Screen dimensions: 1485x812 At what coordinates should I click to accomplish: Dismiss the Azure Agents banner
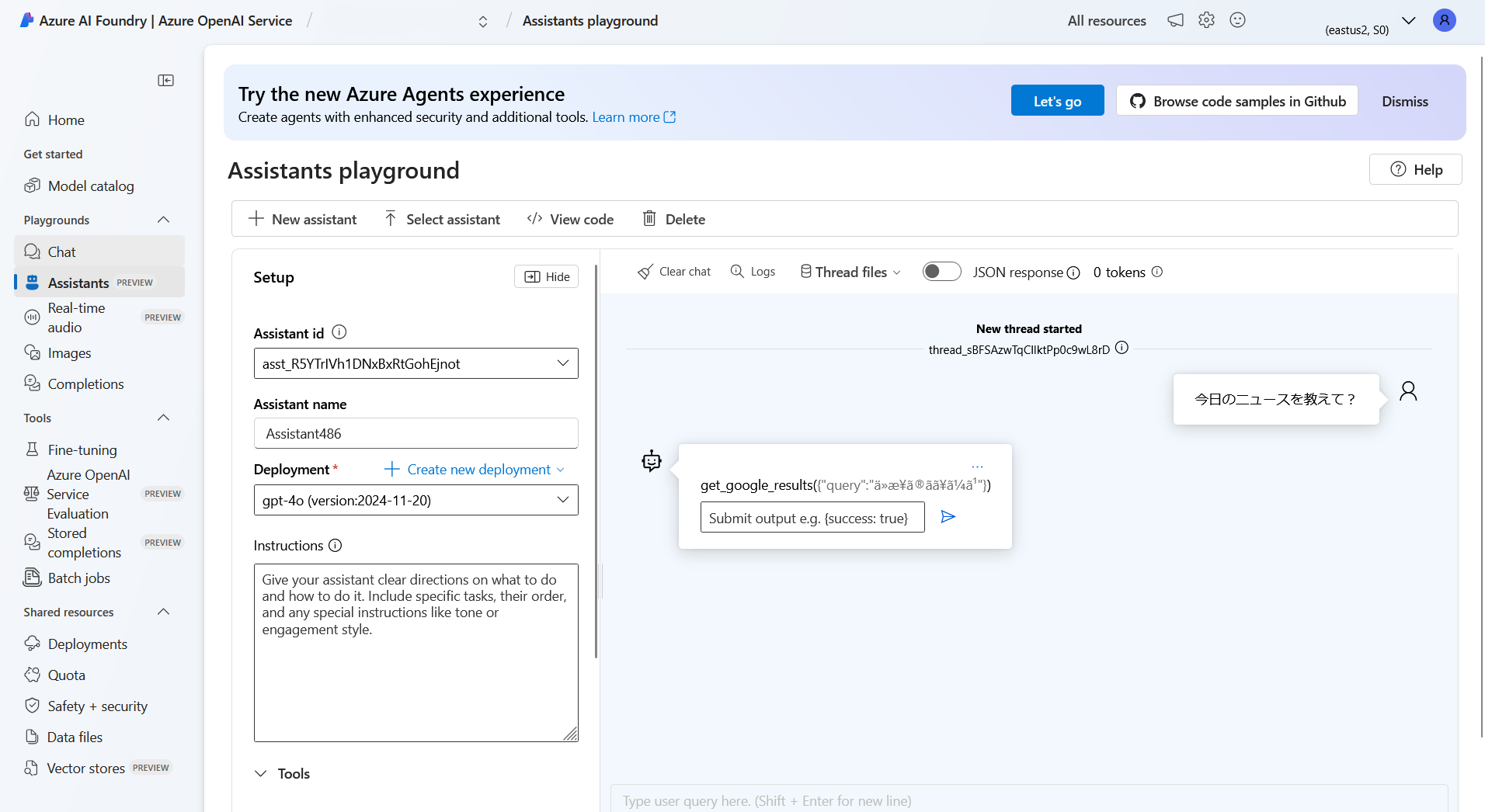click(1404, 101)
